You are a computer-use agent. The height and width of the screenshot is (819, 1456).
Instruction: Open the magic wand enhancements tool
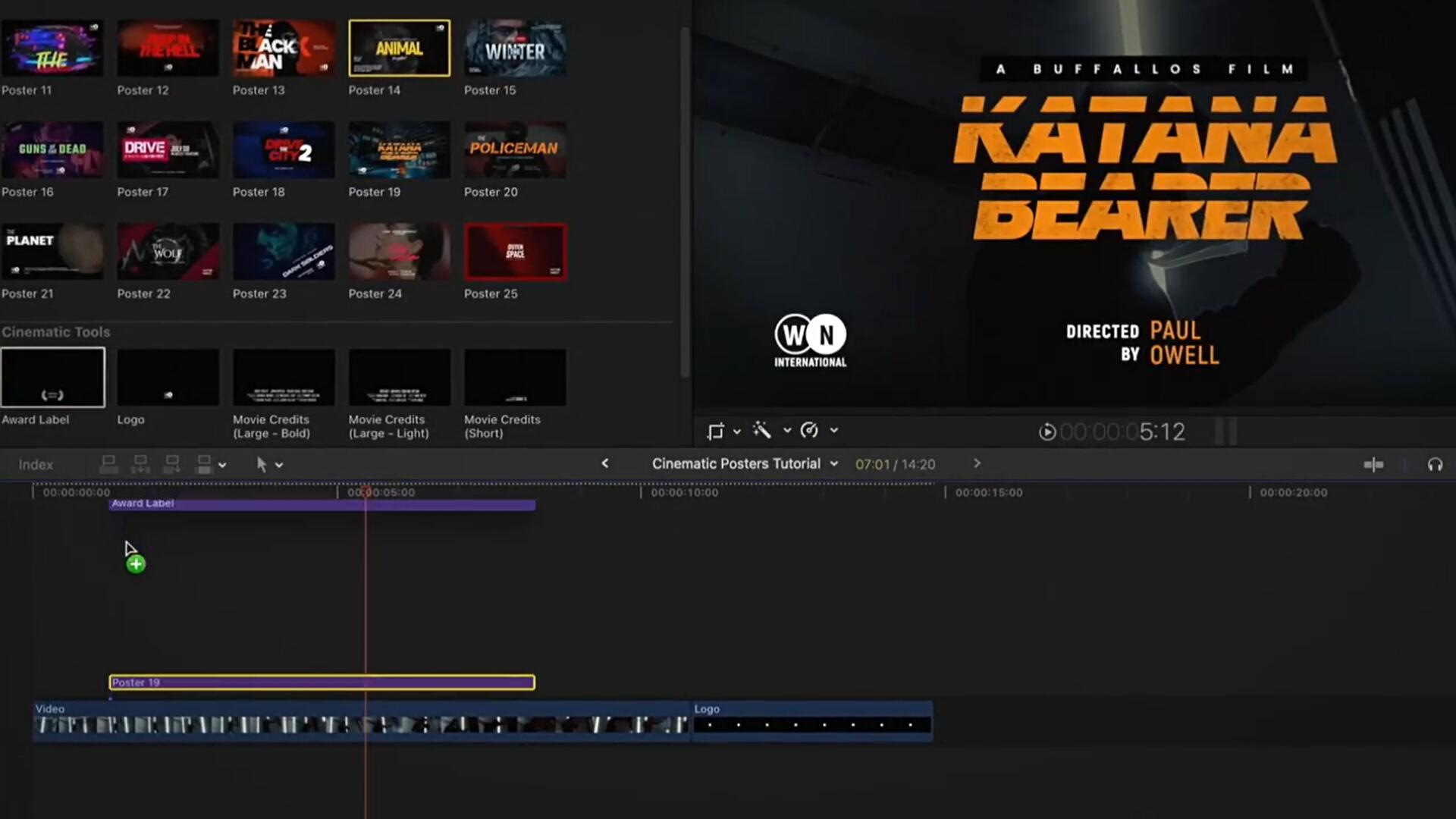(762, 431)
